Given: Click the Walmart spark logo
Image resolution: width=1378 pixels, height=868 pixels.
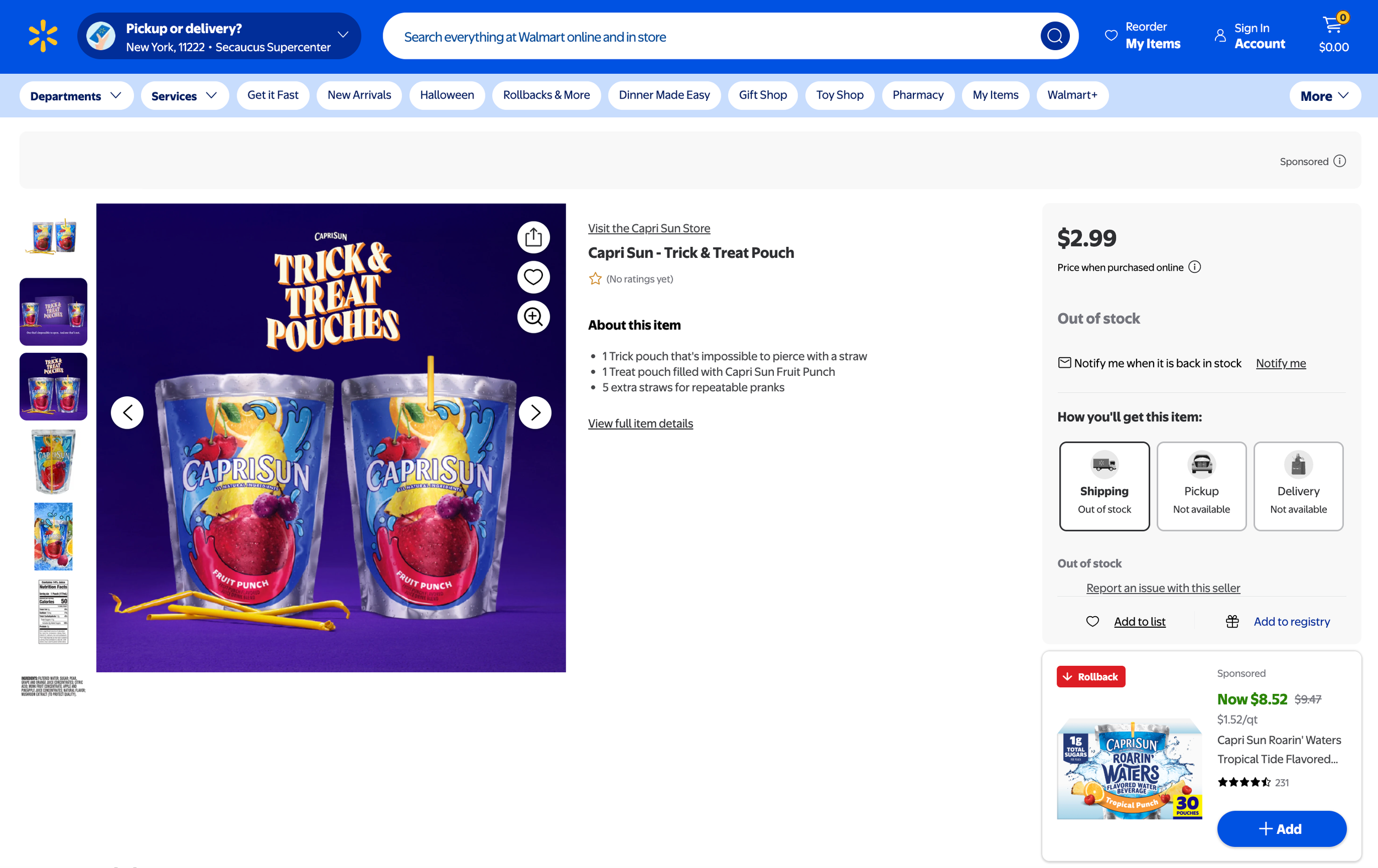Looking at the screenshot, I should click(x=44, y=36).
